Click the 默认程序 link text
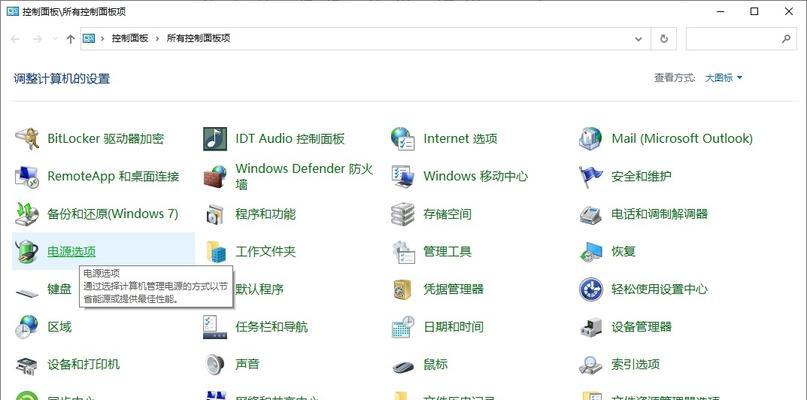807x400 pixels. click(x=260, y=289)
